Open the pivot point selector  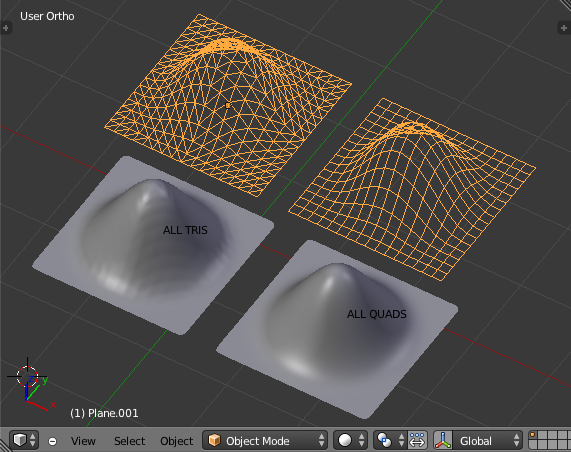click(x=390, y=440)
